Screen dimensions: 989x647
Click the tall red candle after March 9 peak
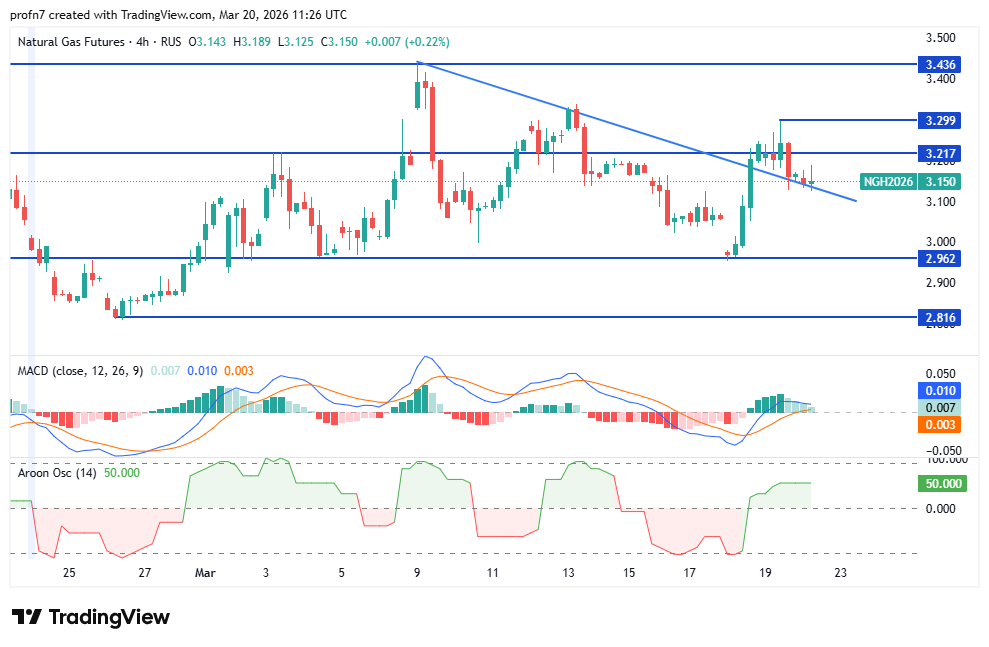pos(432,122)
